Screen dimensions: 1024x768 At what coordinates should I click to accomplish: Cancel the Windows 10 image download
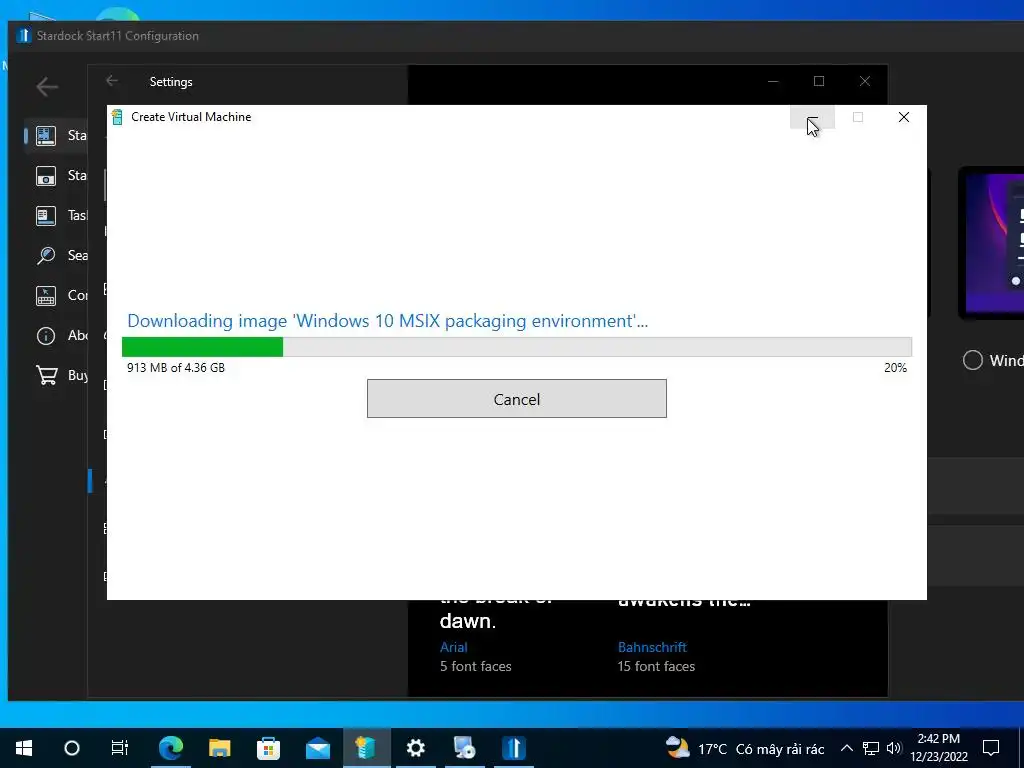click(517, 398)
